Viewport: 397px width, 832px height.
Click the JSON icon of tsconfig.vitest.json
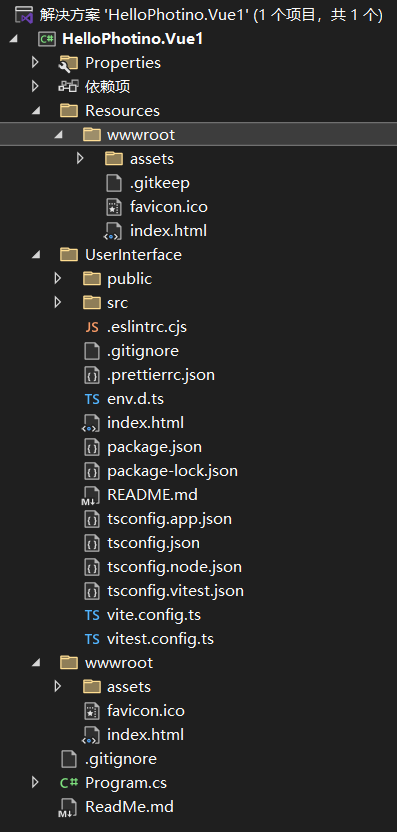tap(92, 591)
